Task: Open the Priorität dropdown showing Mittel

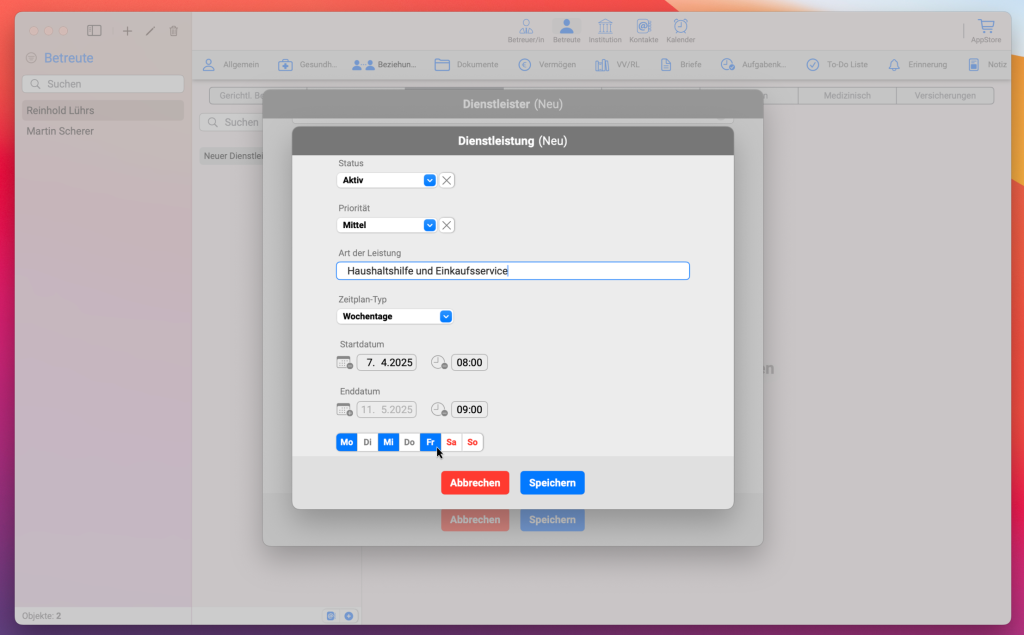Action: tap(387, 225)
